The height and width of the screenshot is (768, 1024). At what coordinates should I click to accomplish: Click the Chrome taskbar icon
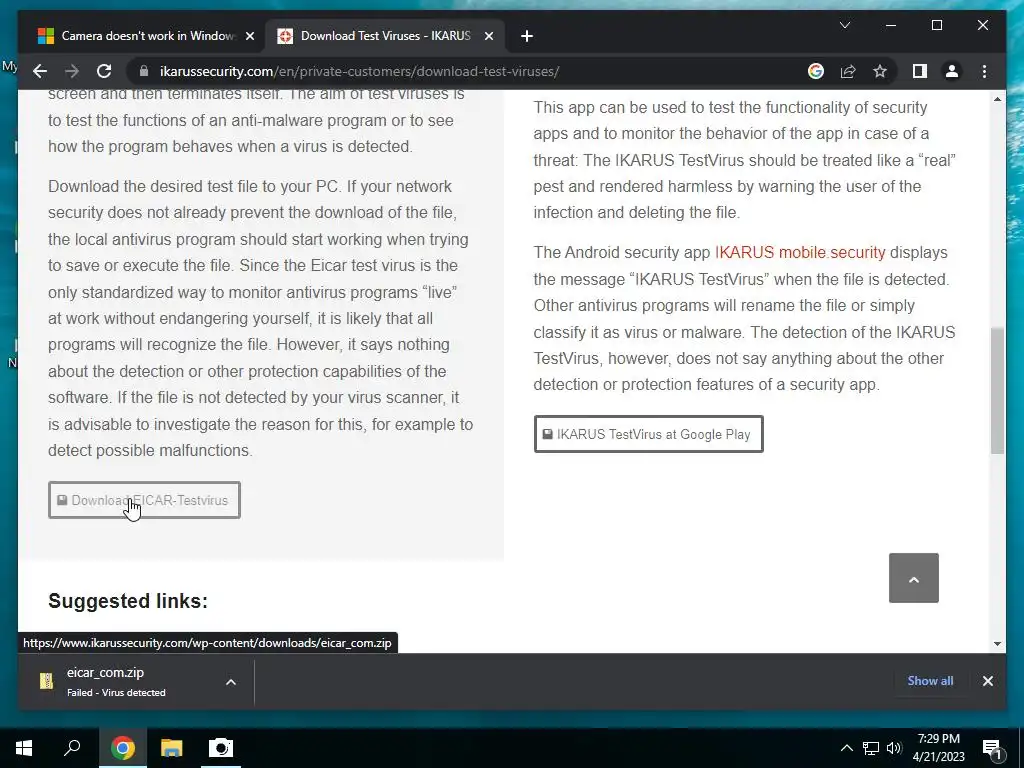(122, 748)
